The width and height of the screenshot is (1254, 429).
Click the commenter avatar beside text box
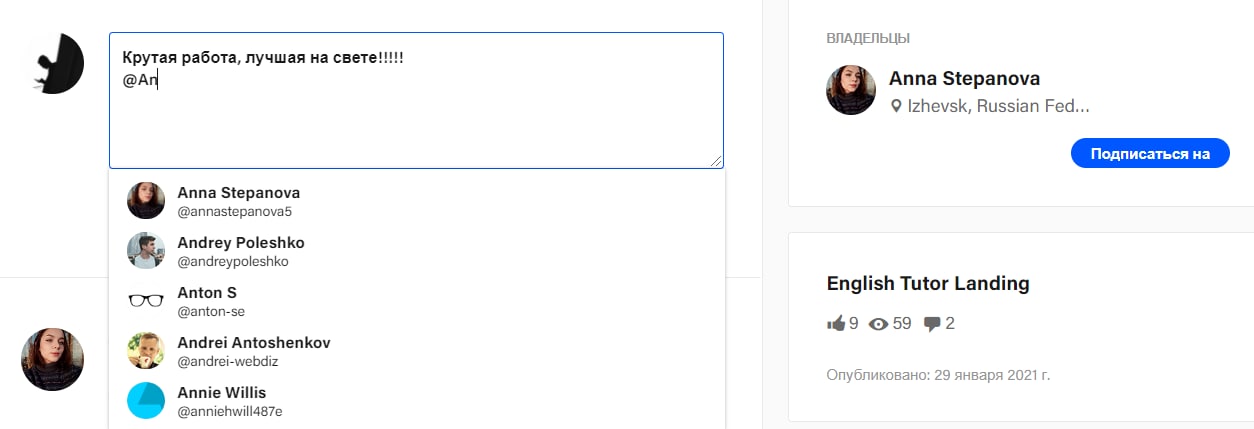click(56, 64)
